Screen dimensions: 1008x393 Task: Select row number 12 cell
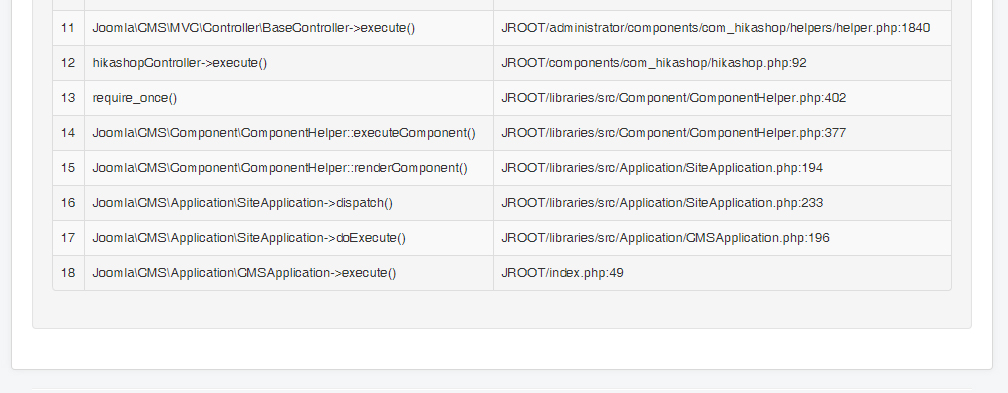[68, 63]
